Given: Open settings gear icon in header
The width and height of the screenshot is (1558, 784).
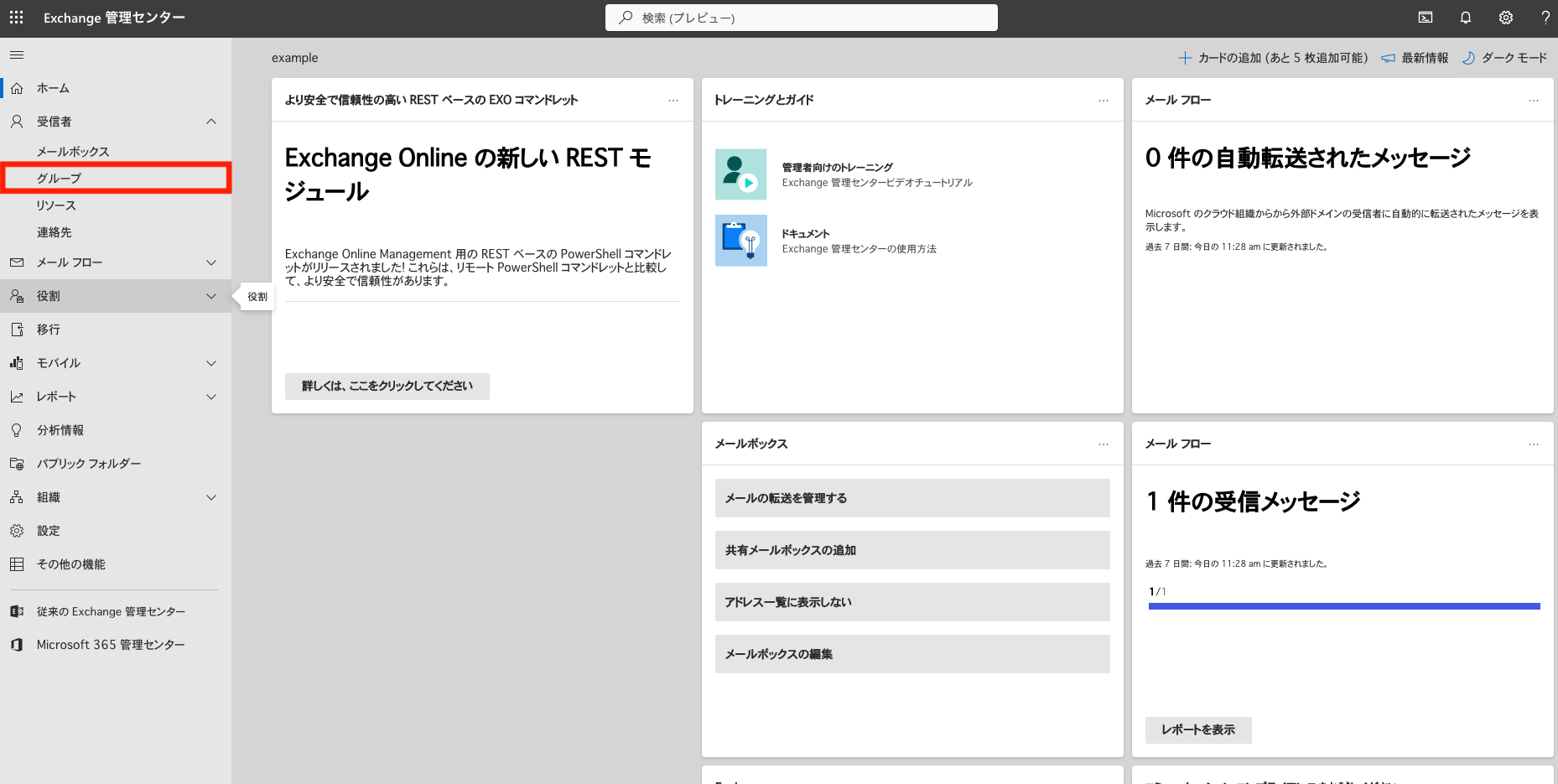Looking at the screenshot, I should point(1506,18).
